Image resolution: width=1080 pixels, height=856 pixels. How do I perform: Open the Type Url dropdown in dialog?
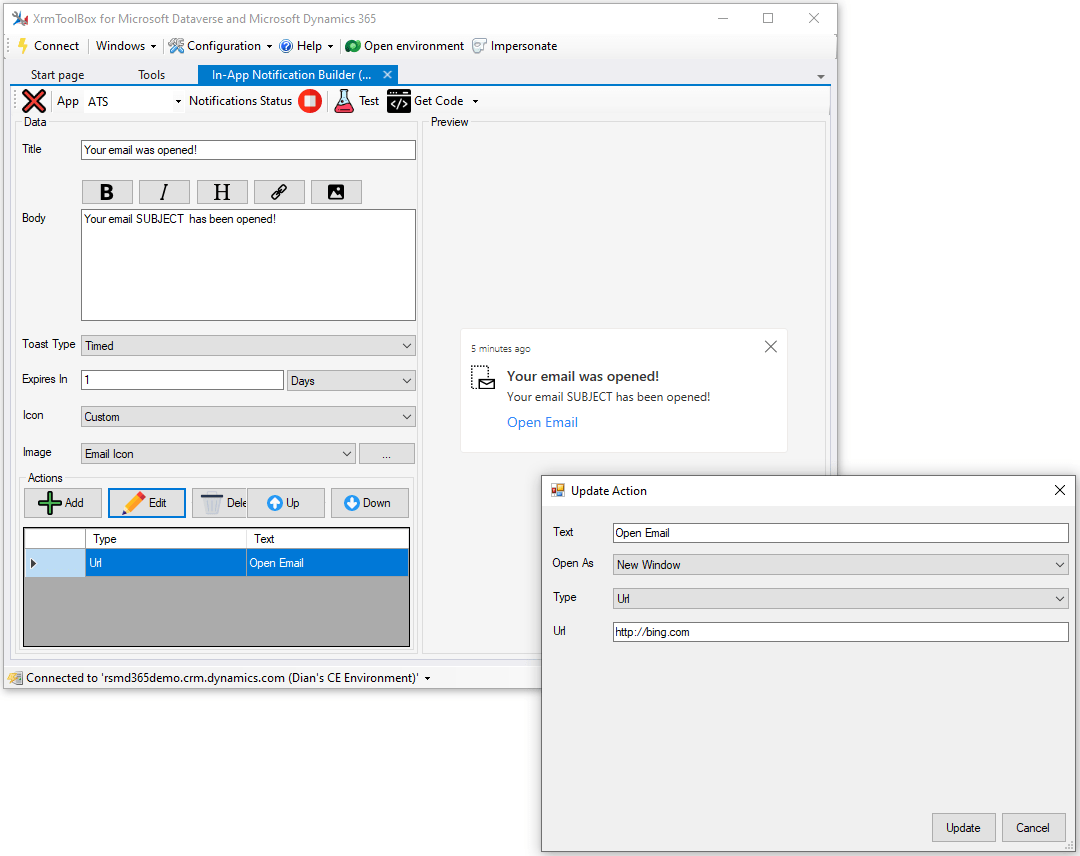point(1060,598)
